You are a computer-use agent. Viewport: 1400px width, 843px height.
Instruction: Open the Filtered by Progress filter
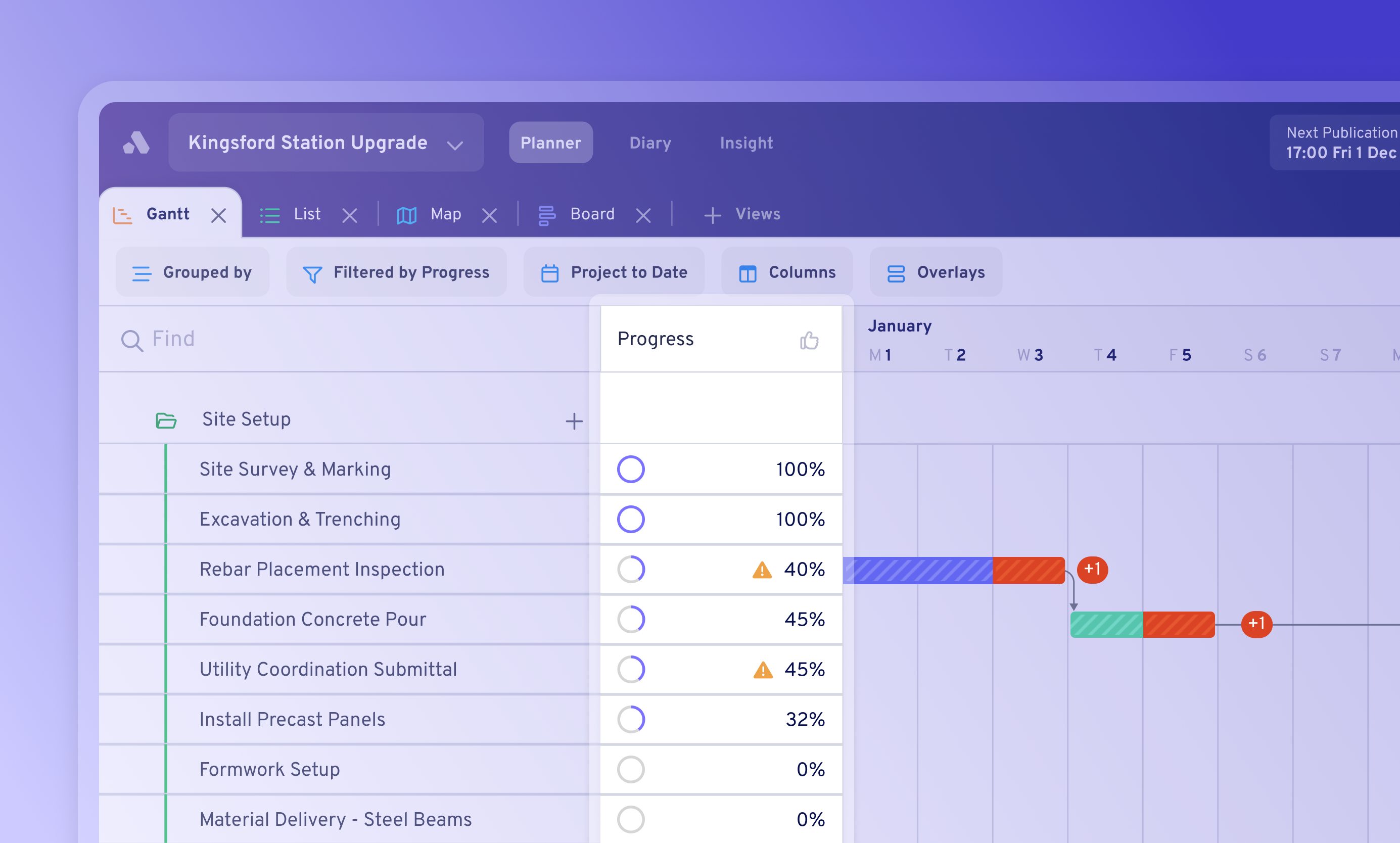click(x=396, y=272)
